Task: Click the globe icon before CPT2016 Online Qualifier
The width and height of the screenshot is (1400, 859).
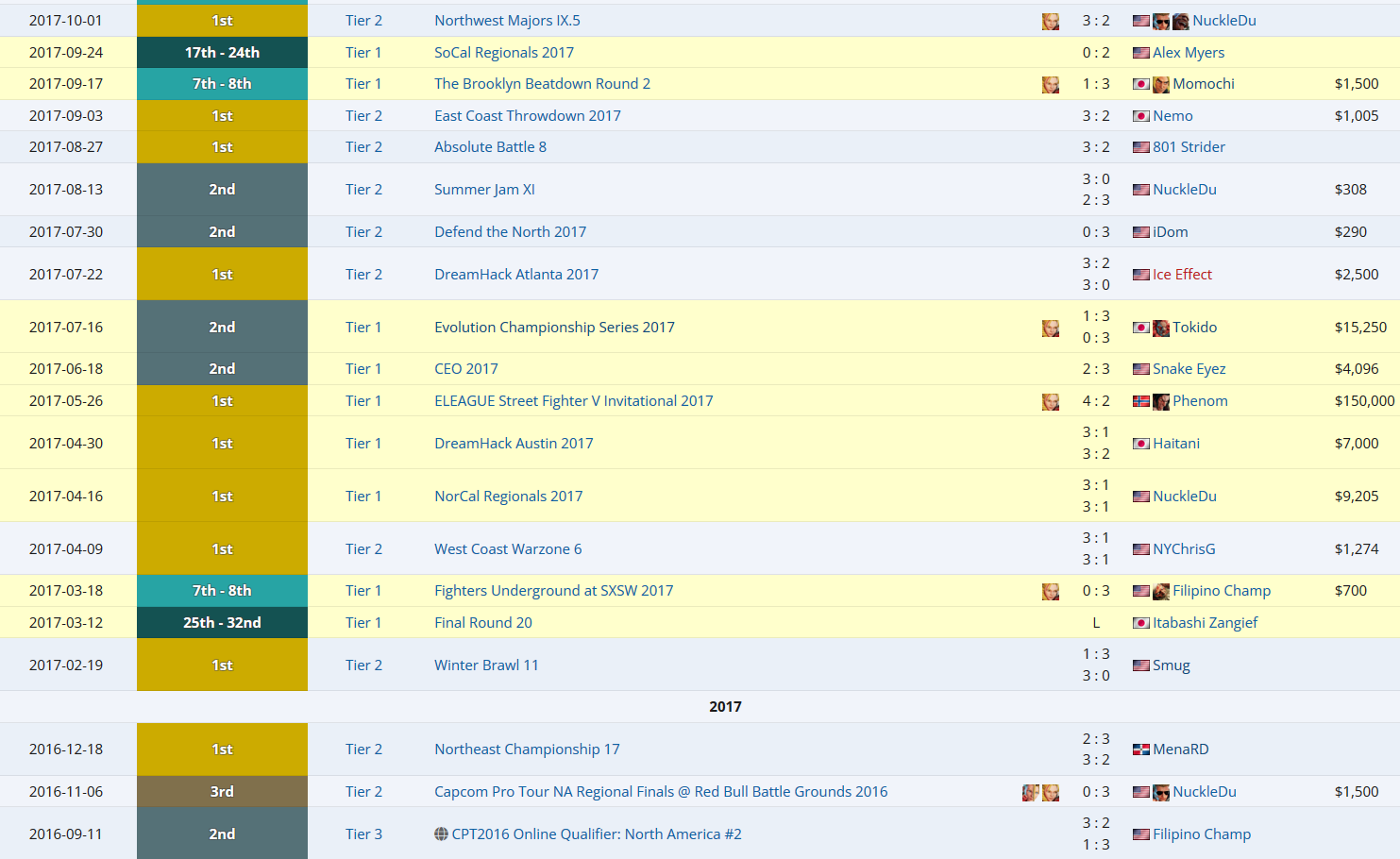Action: pyautogui.click(x=441, y=834)
